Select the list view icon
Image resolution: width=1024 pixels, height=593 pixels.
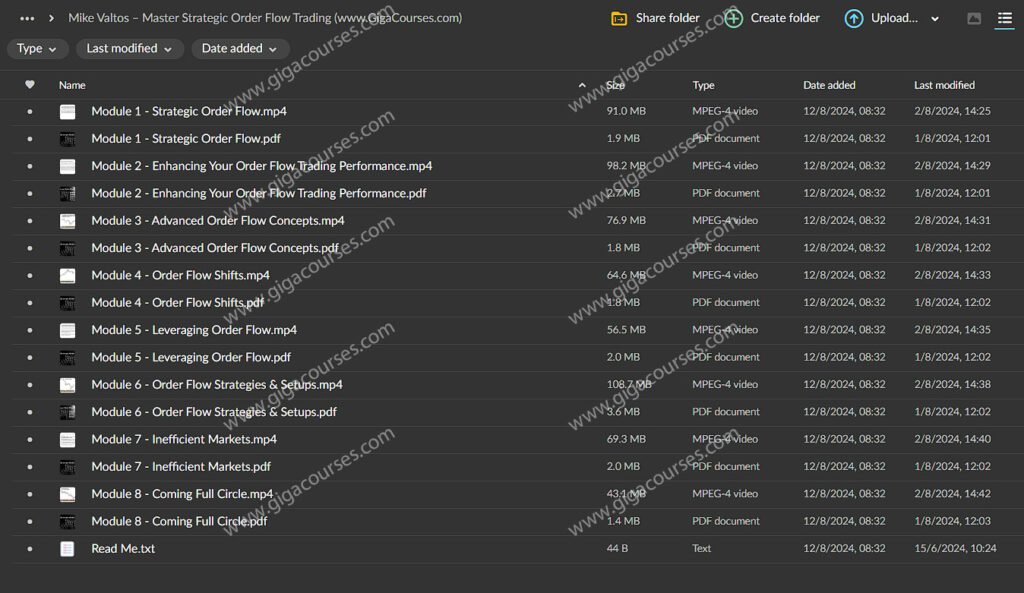coord(1006,18)
